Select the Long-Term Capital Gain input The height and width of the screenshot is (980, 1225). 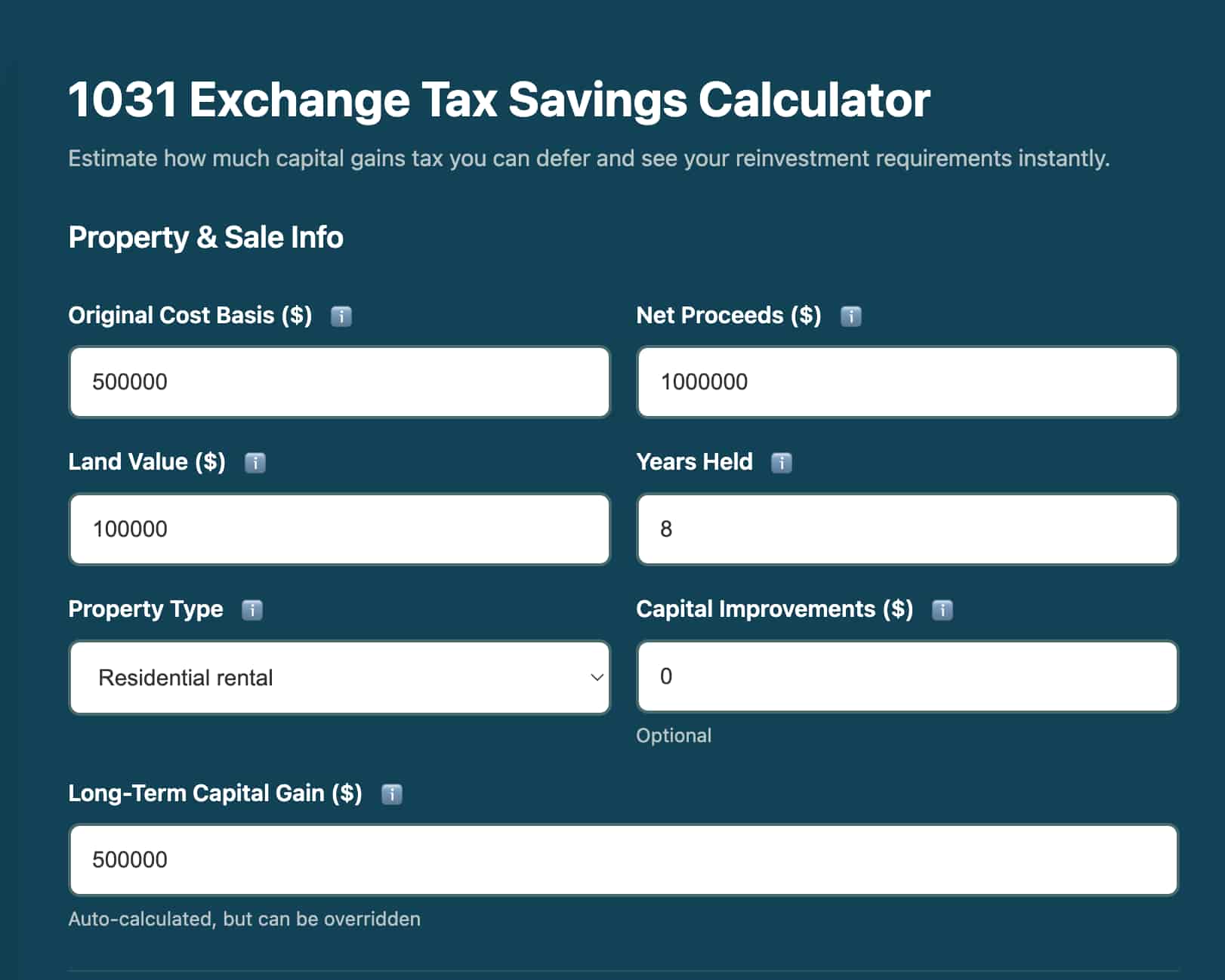point(622,860)
